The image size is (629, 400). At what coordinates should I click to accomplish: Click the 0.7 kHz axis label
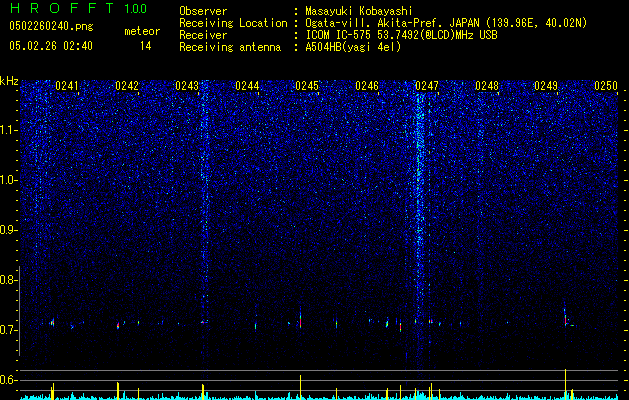pos(9,330)
